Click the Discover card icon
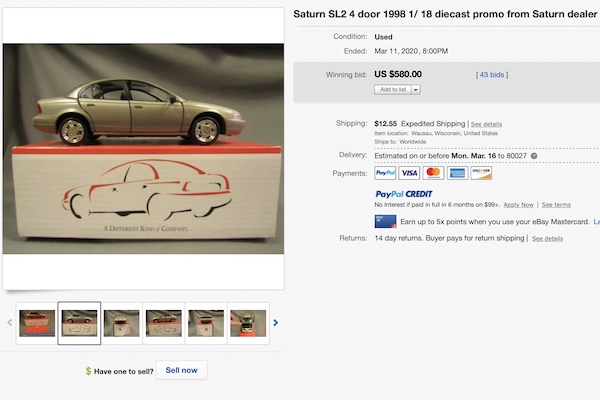 click(x=481, y=173)
